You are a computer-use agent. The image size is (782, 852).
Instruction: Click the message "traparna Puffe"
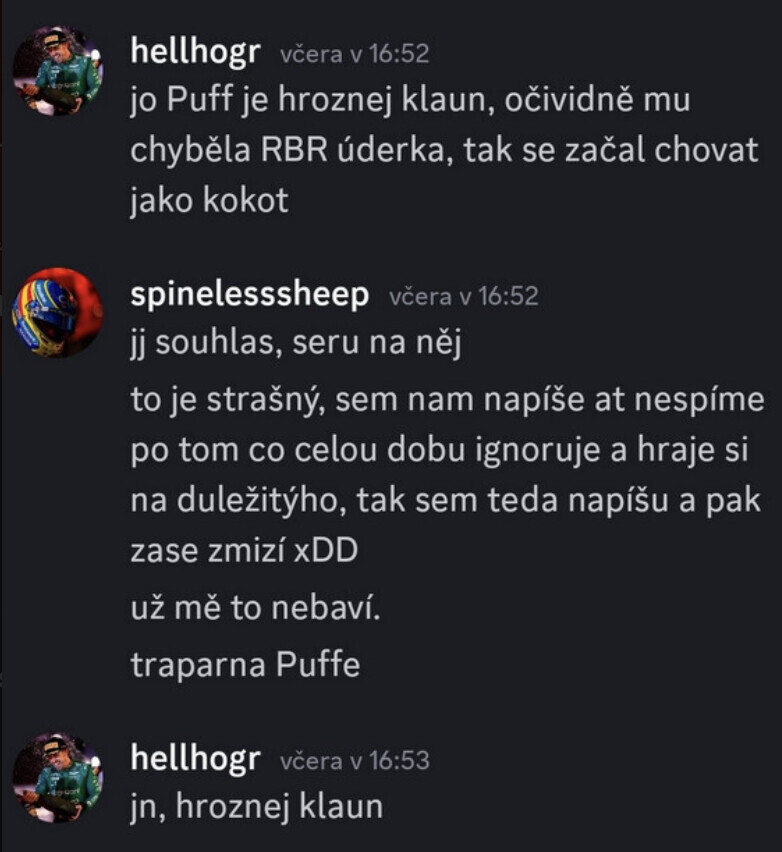[245, 665]
